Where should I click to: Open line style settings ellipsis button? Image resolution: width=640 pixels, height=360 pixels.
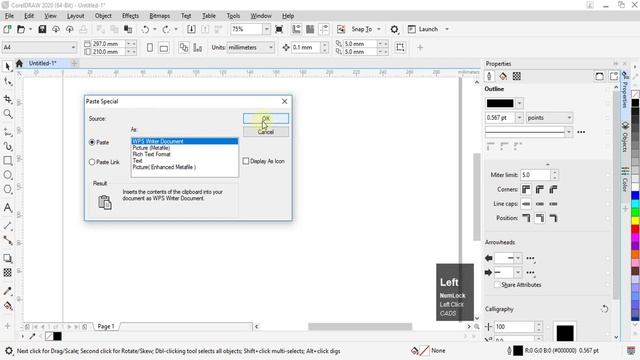(581, 132)
